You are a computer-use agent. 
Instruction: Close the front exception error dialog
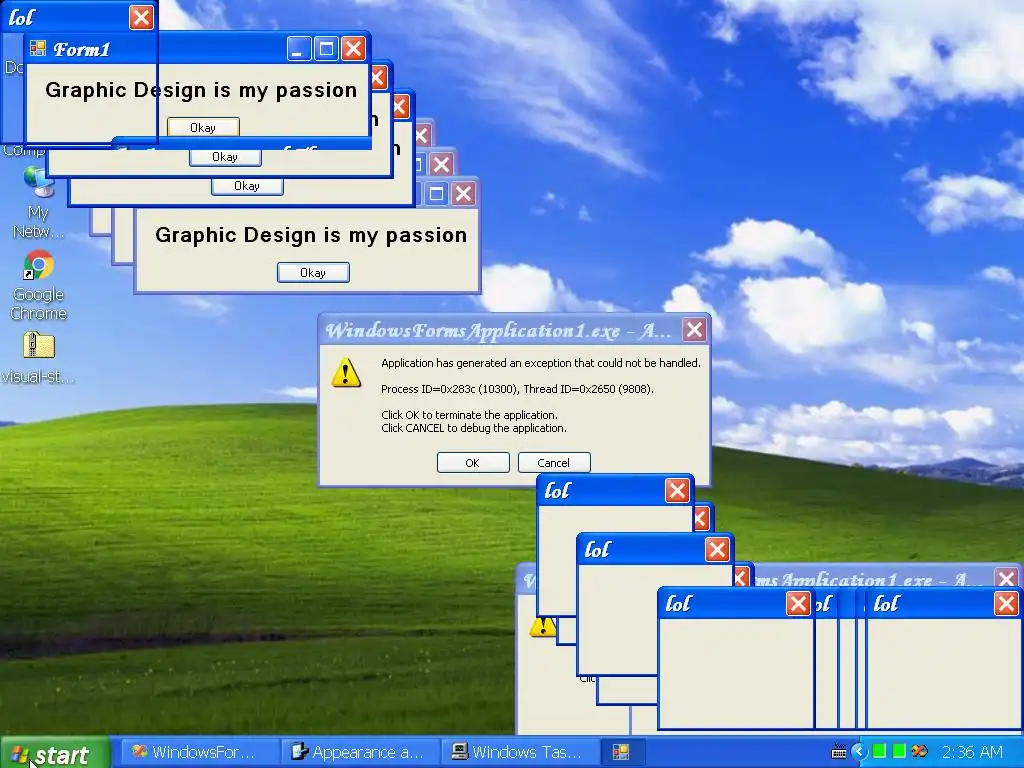tap(694, 330)
